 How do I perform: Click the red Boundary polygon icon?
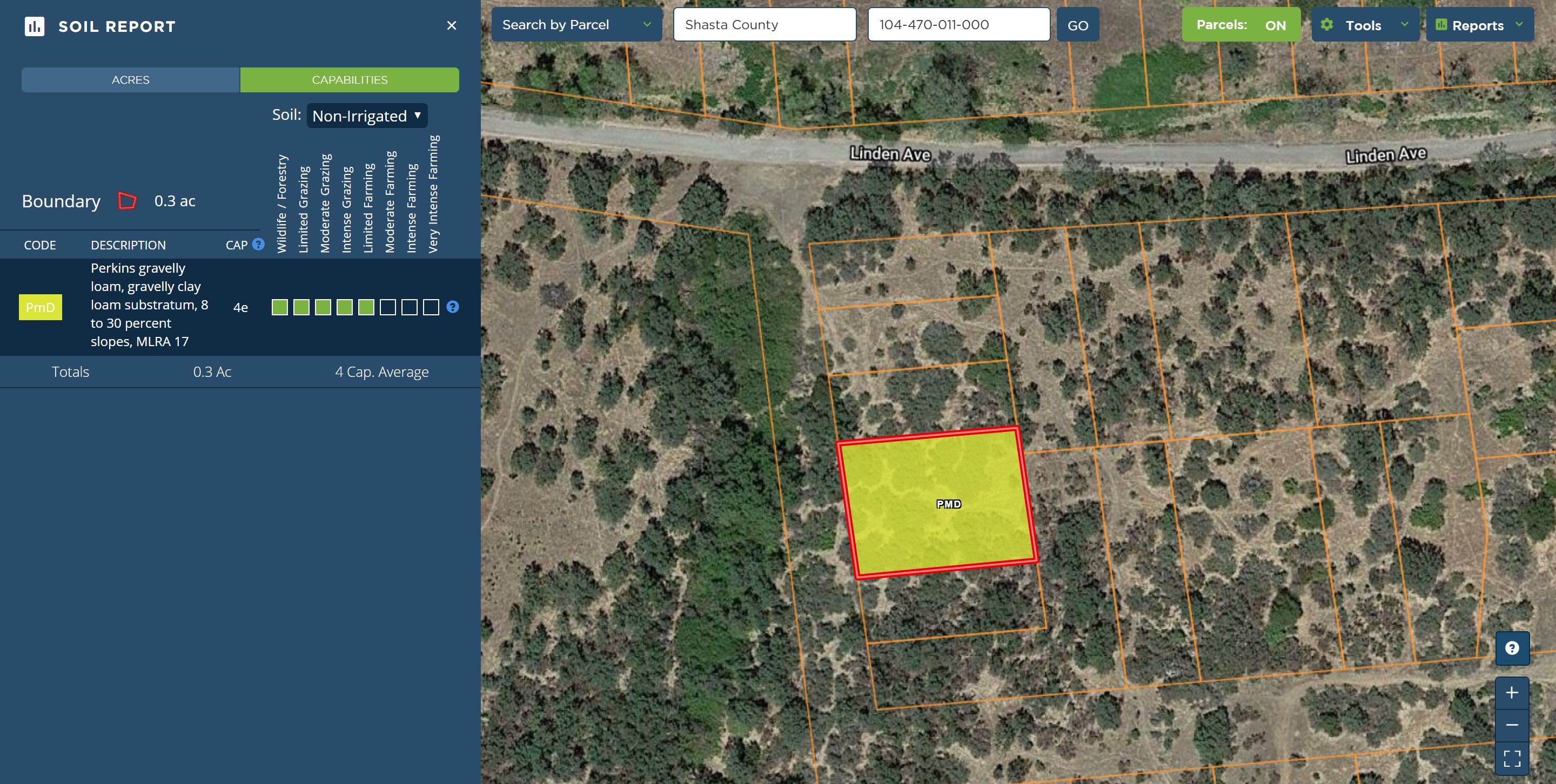[127, 200]
